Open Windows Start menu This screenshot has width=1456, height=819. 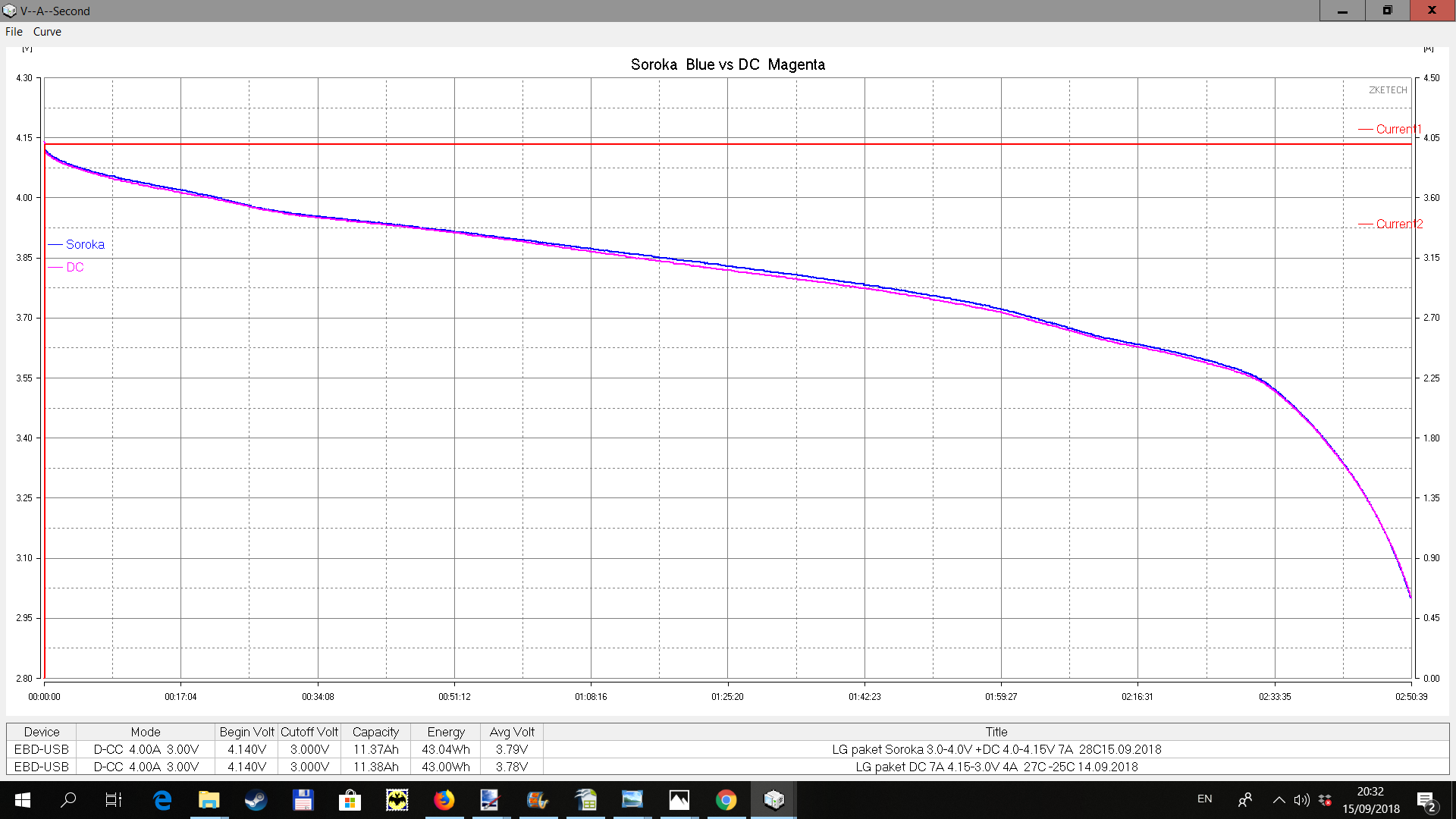pyautogui.click(x=22, y=800)
